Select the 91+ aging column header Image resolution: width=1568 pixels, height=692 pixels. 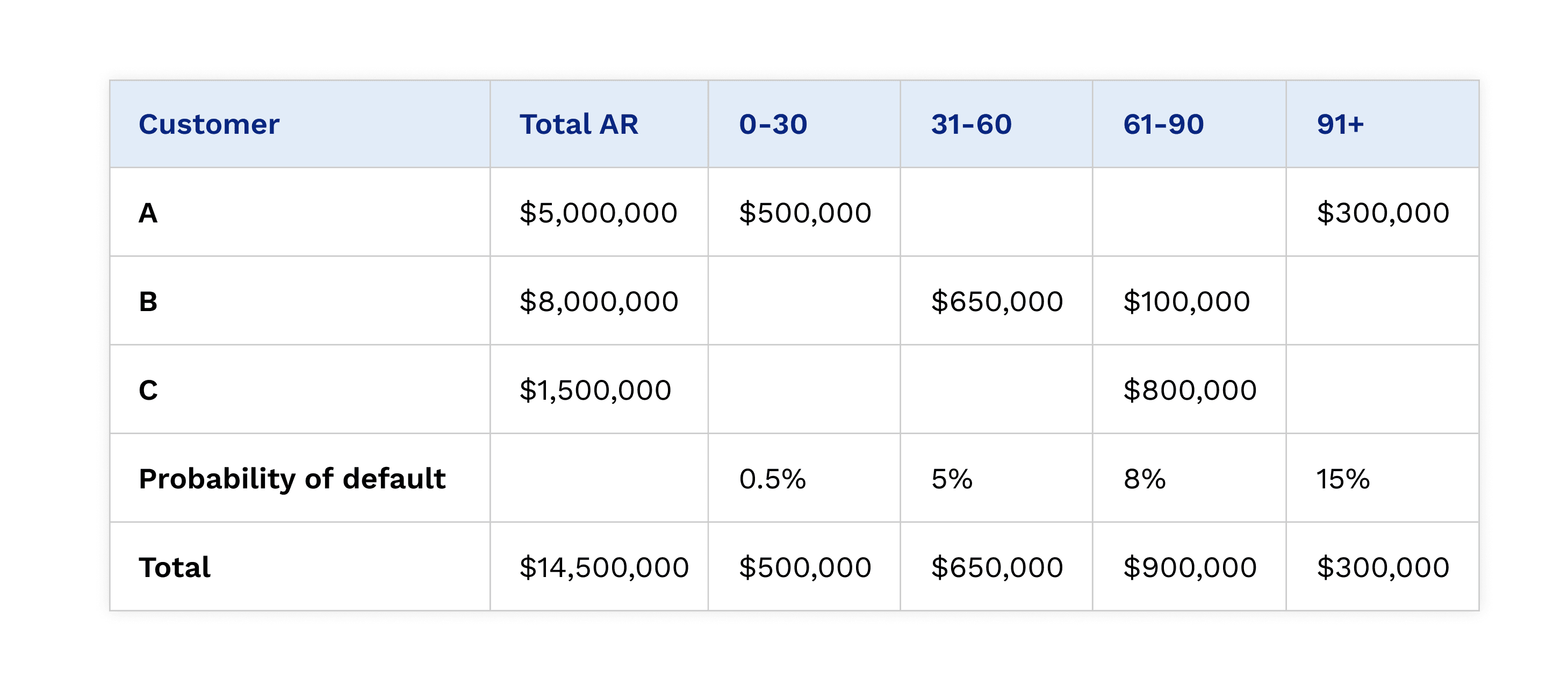click(x=1340, y=125)
